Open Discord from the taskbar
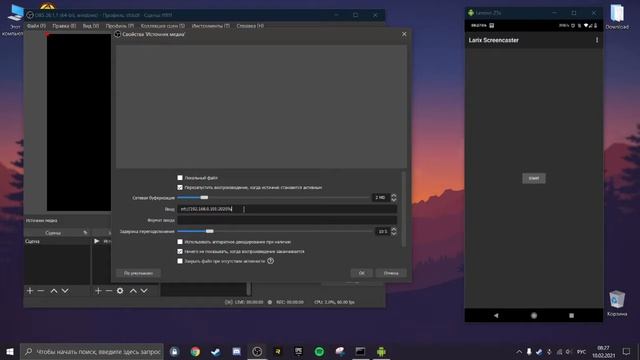This screenshot has width=640, height=360. (x=236, y=351)
